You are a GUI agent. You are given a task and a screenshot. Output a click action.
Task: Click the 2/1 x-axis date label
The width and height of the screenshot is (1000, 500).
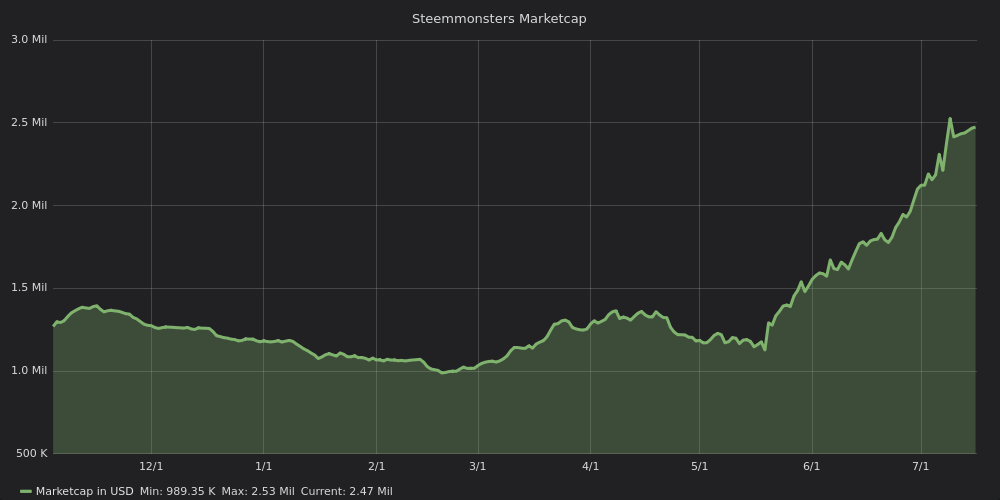tap(376, 466)
